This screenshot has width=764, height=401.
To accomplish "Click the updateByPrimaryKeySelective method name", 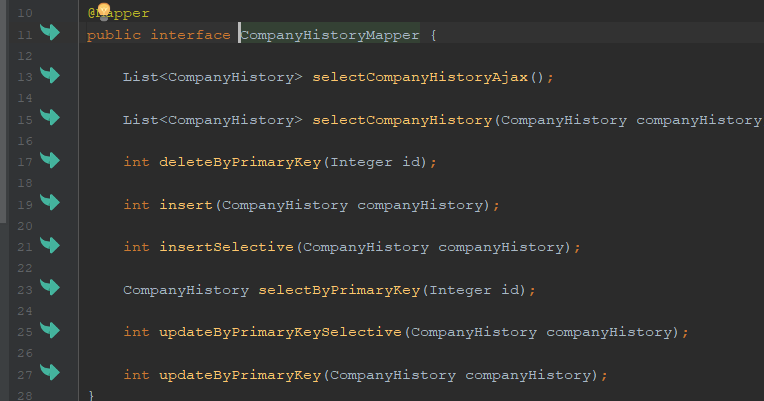I will 281,332.
